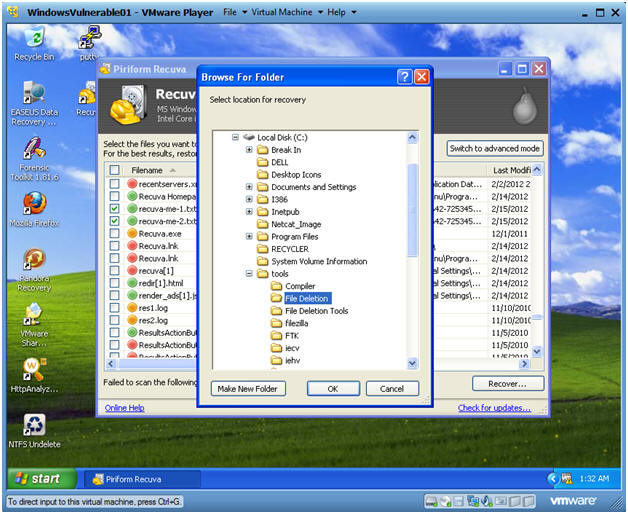
Task: Check the recentservers.xml file checkbox
Action: pyautogui.click(x=115, y=184)
